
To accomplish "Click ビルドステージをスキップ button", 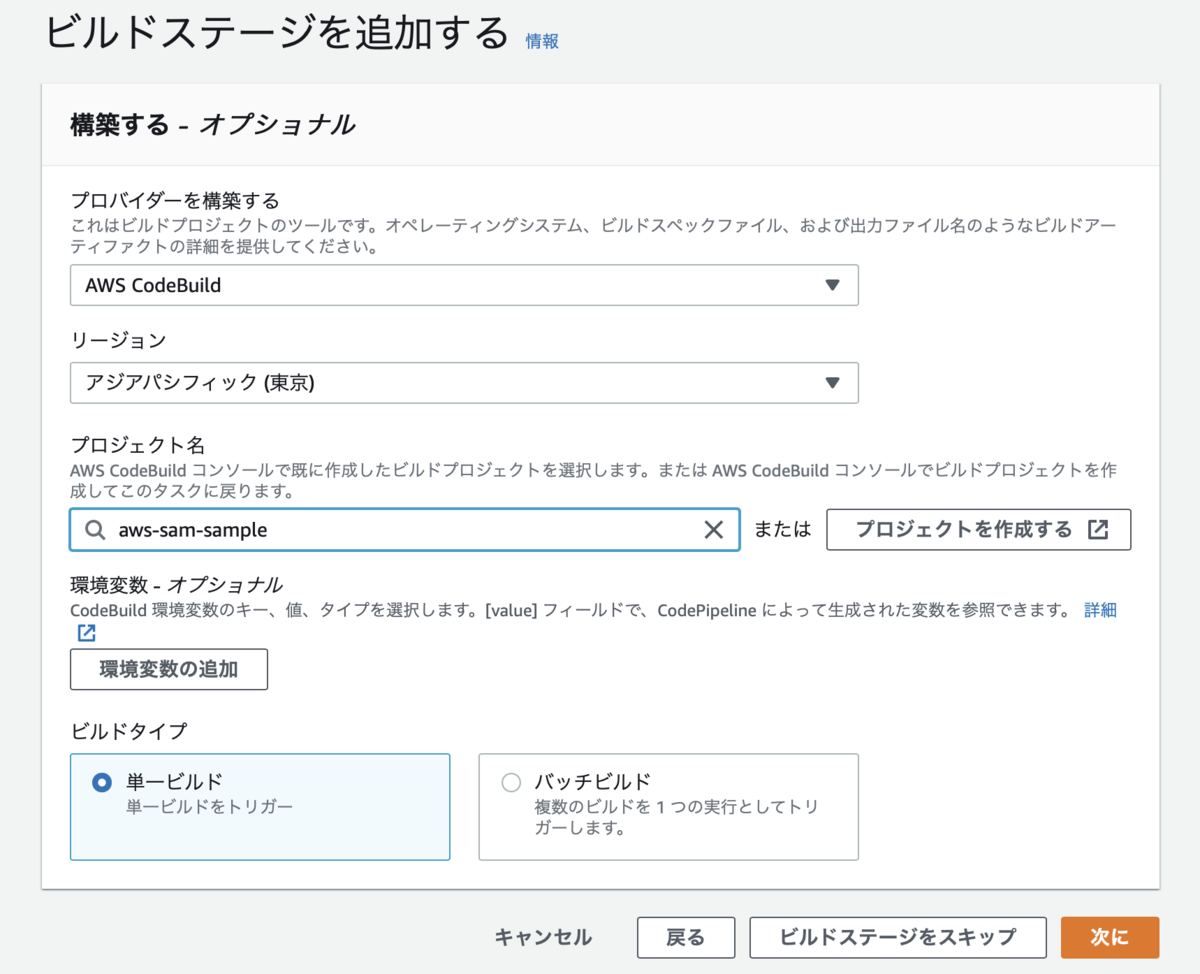I will click(x=897, y=937).
